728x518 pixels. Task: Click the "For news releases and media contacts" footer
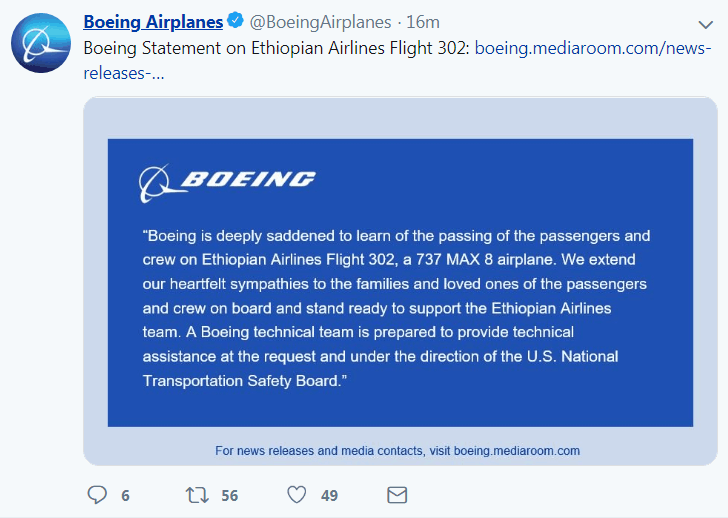point(398,451)
